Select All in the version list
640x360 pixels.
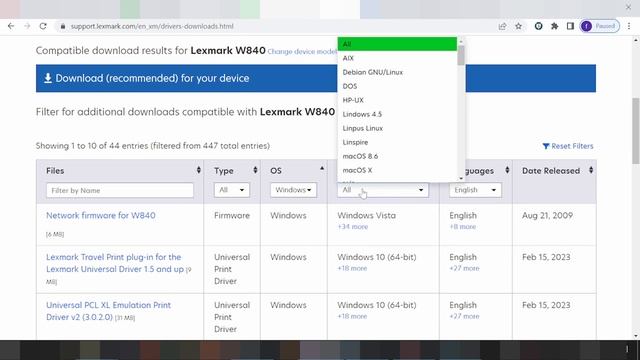click(397, 44)
